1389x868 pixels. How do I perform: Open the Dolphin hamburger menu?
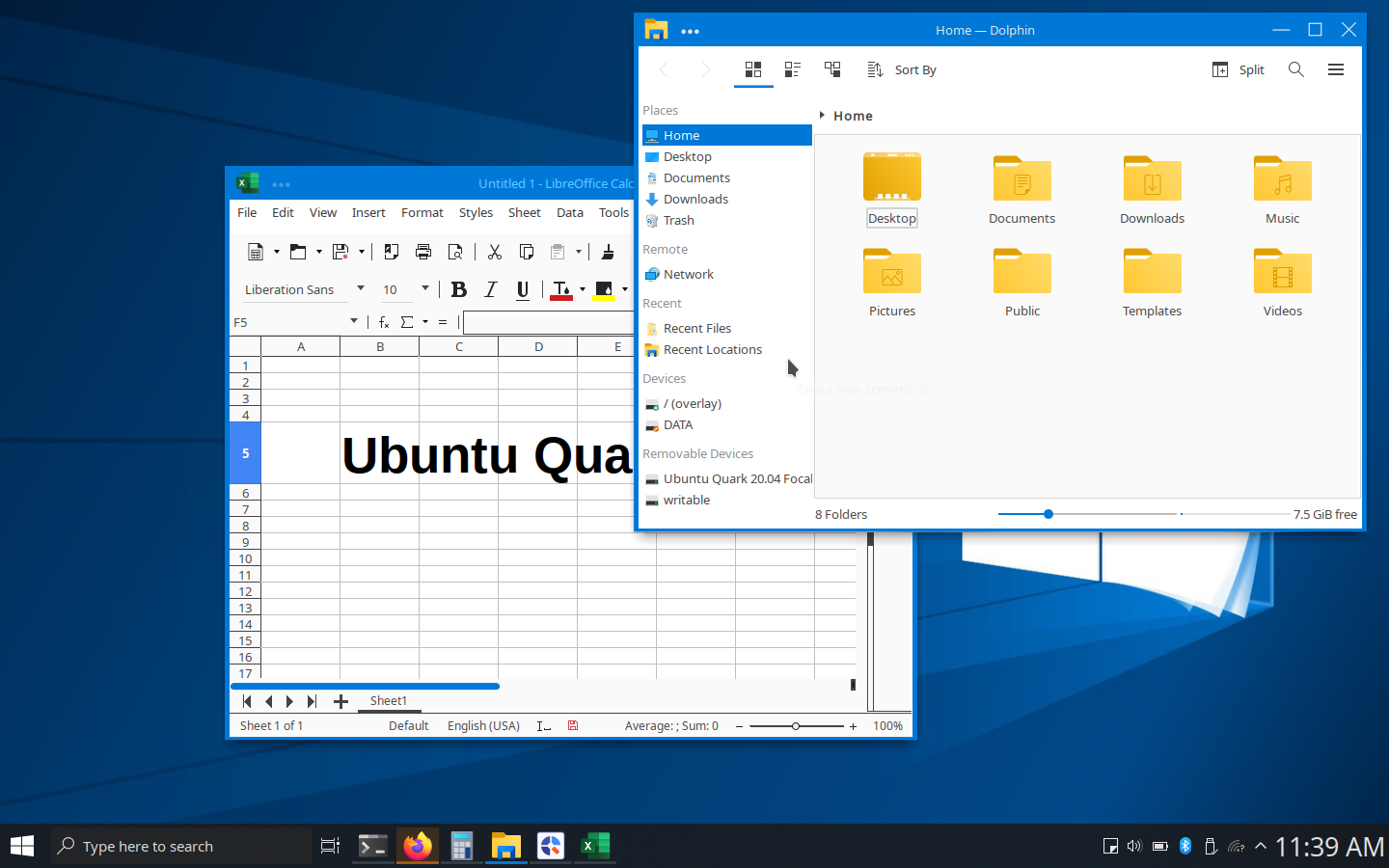[1335, 69]
